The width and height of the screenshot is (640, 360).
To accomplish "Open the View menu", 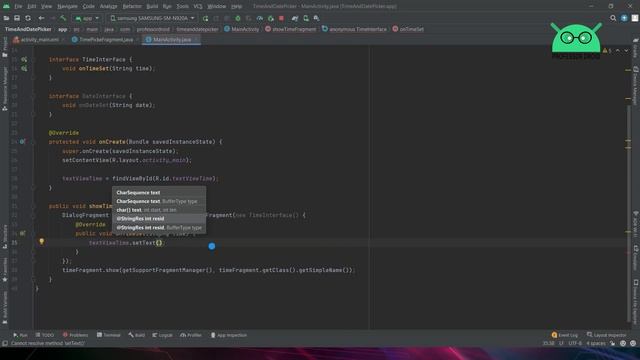I will [x=47, y=7].
